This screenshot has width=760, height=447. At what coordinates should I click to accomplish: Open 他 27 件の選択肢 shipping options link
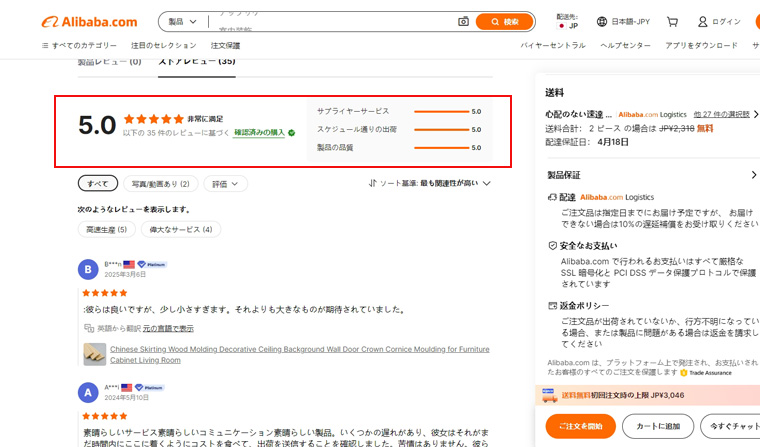click(x=721, y=114)
